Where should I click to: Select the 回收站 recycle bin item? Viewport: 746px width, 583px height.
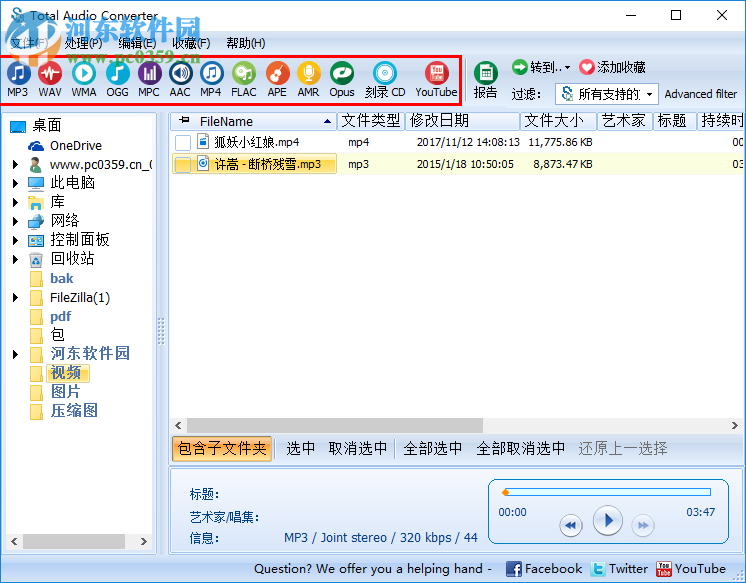click(x=72, y=258)
